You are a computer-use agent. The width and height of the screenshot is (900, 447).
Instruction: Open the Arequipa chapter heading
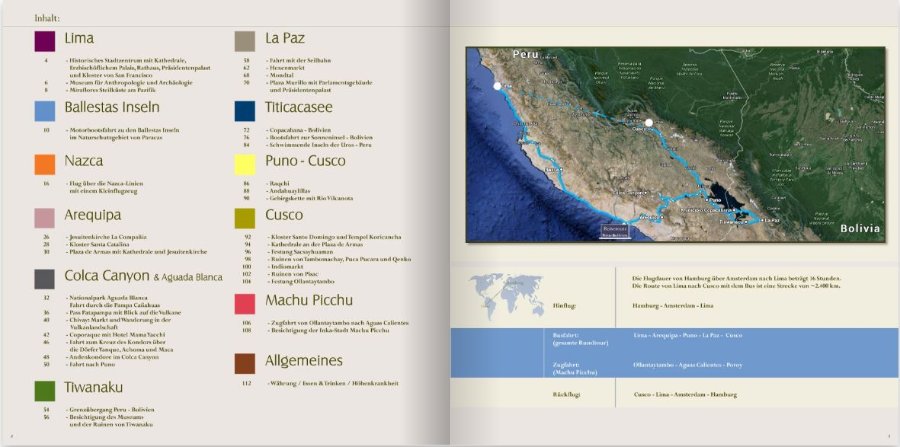(x=92, y=215)
